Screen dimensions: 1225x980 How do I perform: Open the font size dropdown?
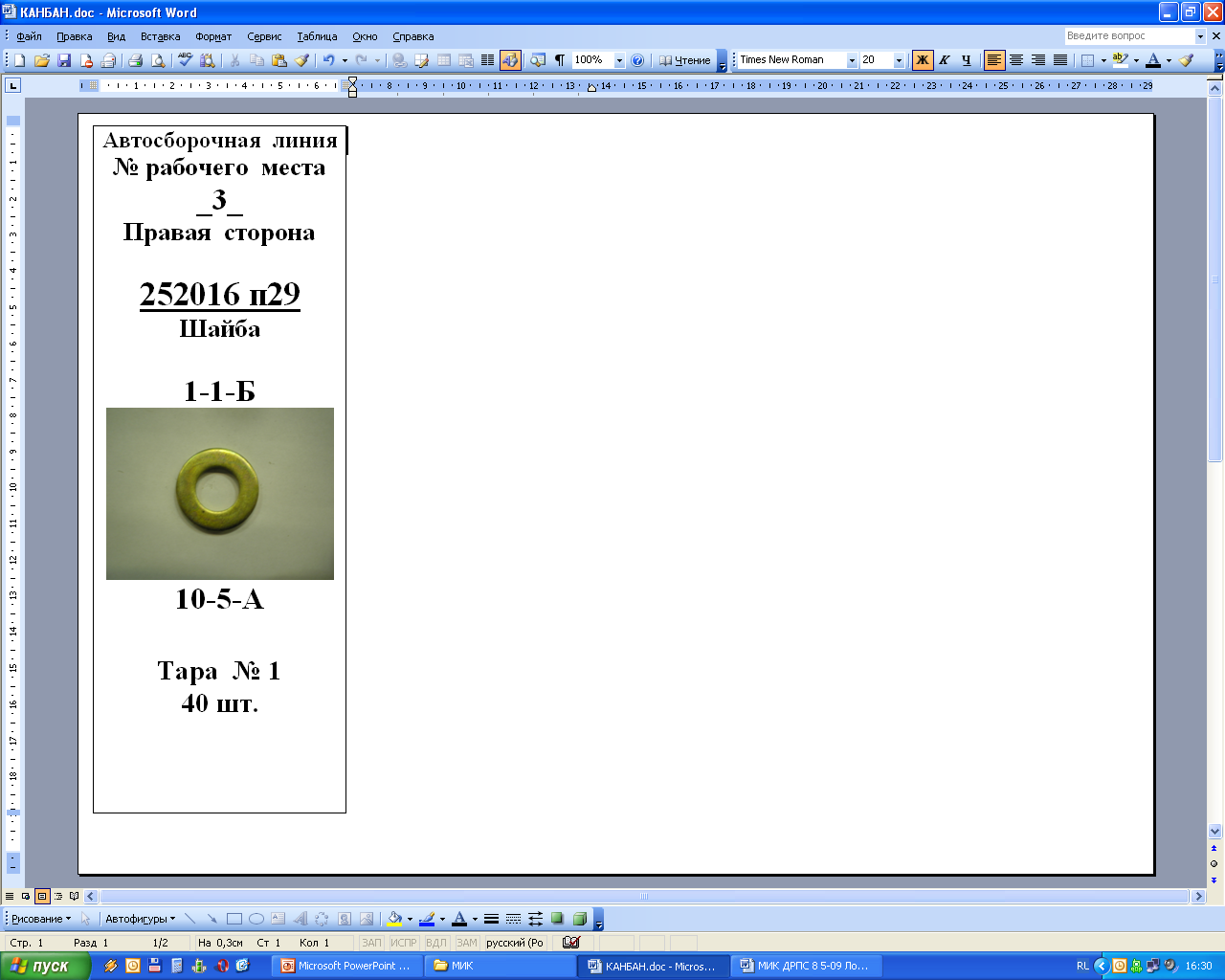(x=899, y=60)
